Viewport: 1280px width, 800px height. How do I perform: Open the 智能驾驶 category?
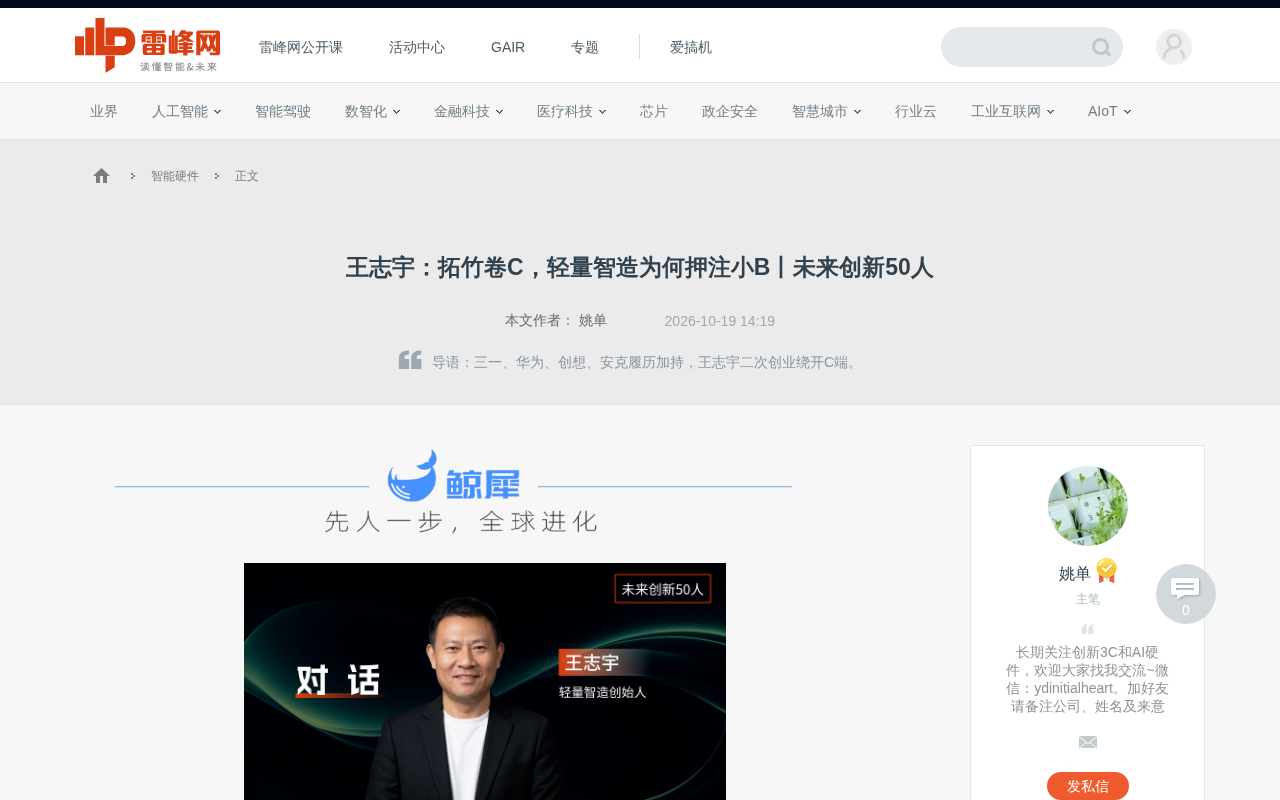[283, 111]
